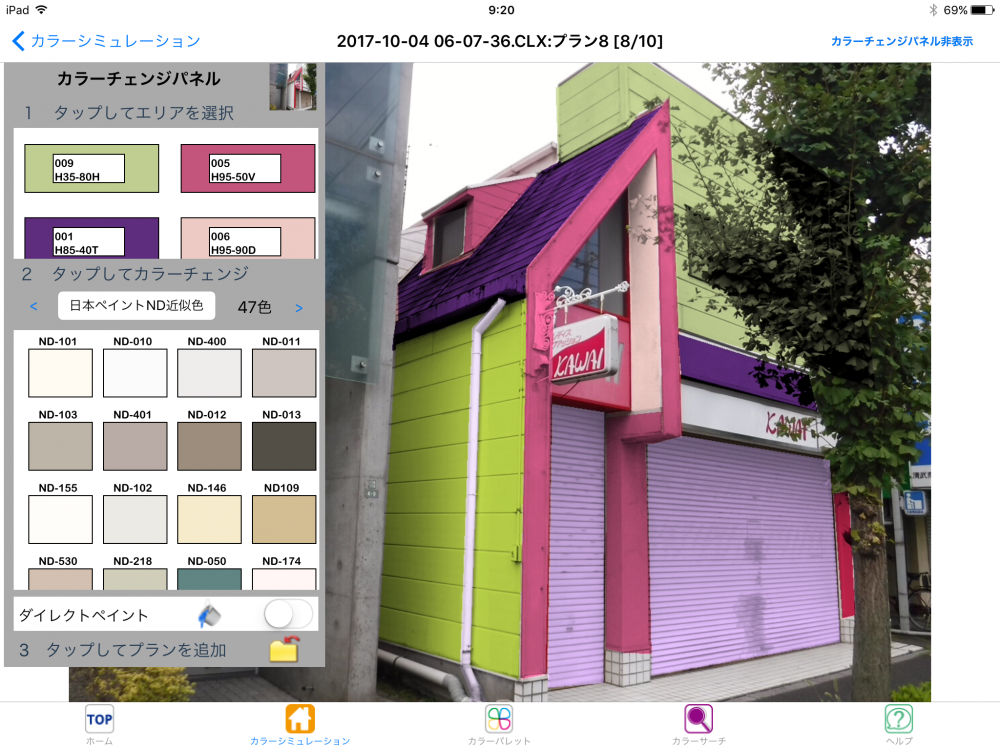Open the Color Simulation house tab
The image size is (1000, 750).
point(300,718)
